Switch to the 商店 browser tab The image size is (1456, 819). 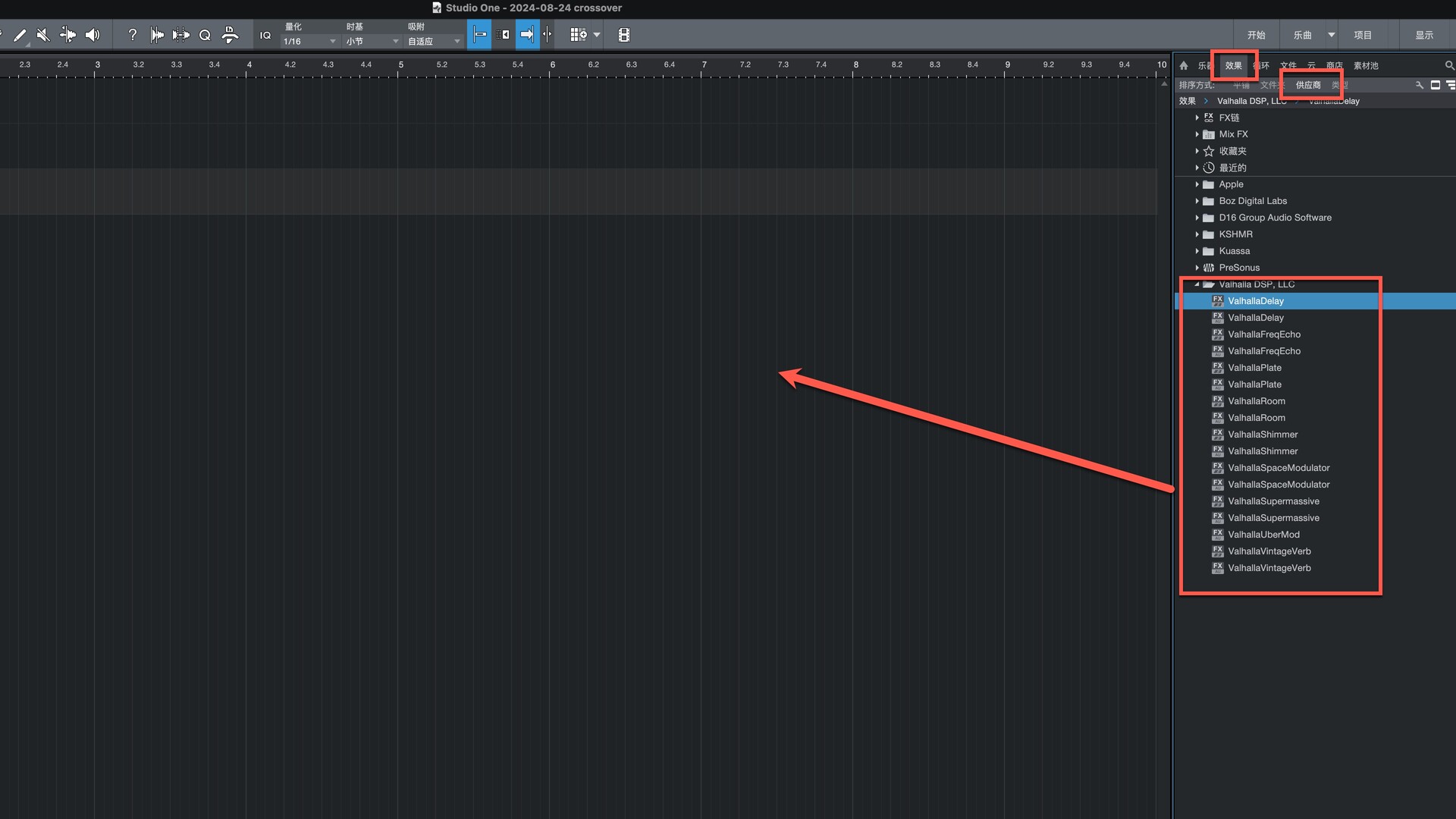click(x=1335, y=66)
